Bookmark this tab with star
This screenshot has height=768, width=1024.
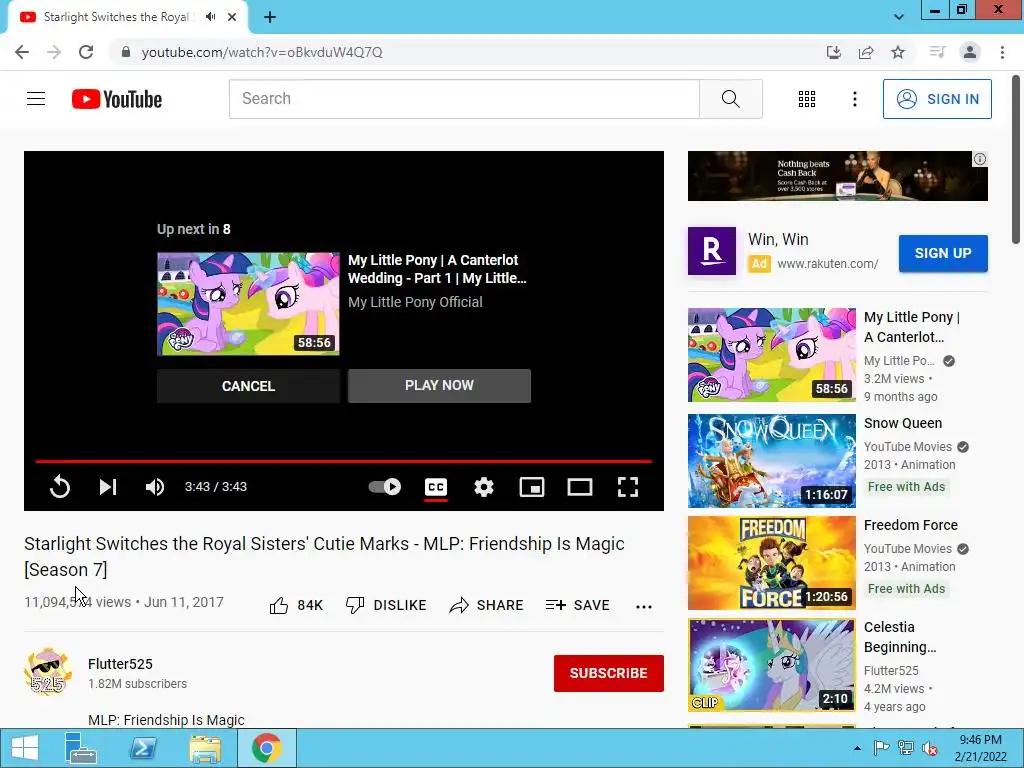click(x=898, y=52)
